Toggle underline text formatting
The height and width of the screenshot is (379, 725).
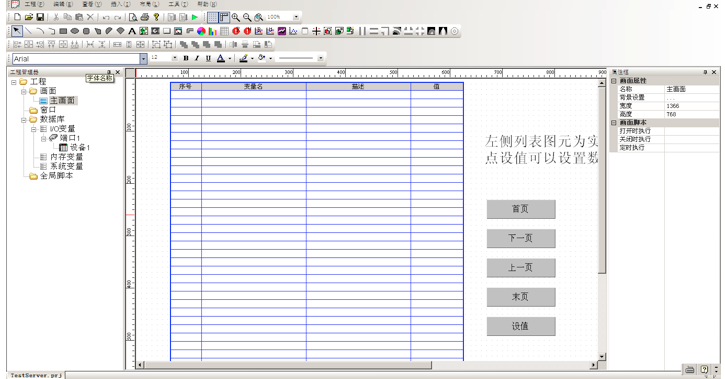[208, 58]
